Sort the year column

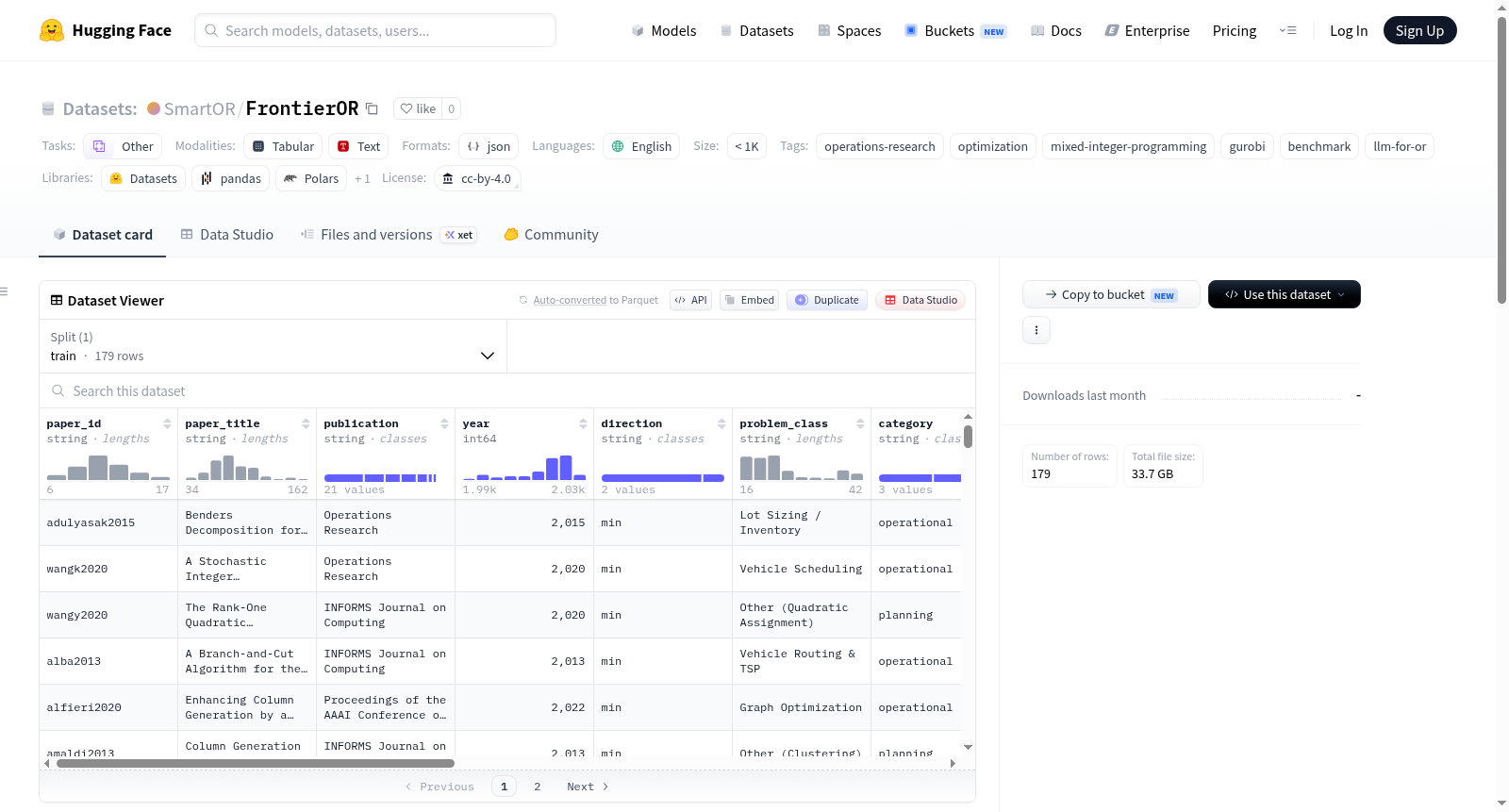(583, 423)
